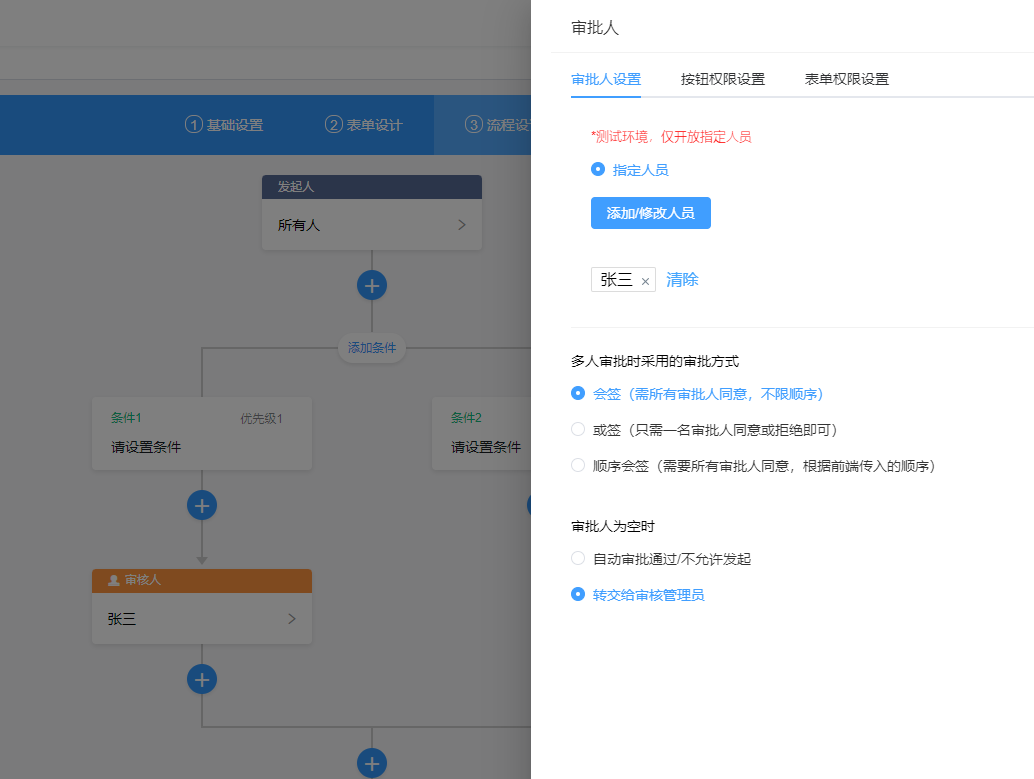Viewport: 1034px width, 779px height.
Task: Click the plus icon below the 发起人 node
Action: [x=372, y=285]
